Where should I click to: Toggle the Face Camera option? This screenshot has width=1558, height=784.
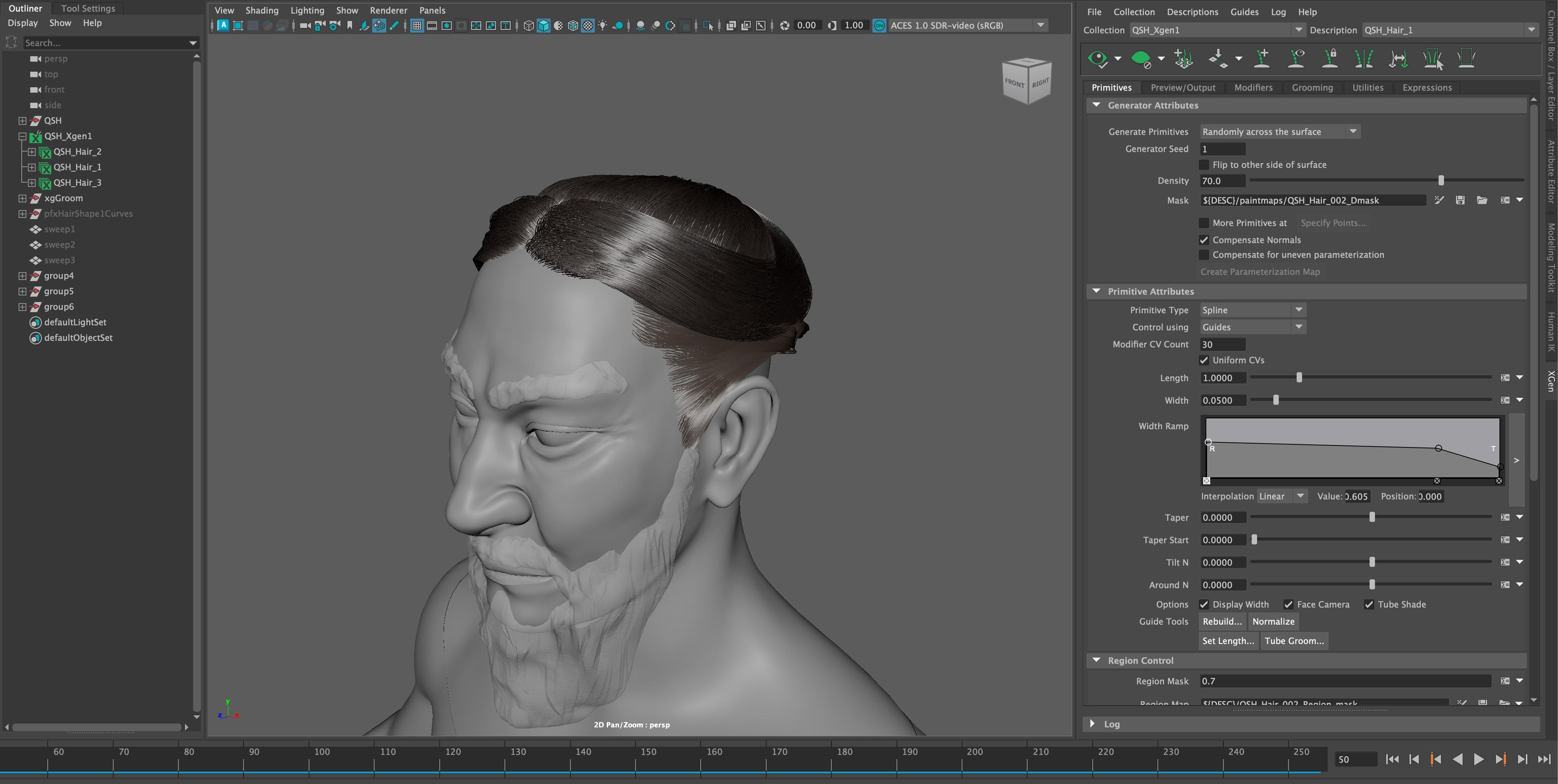coord(1289,604)
